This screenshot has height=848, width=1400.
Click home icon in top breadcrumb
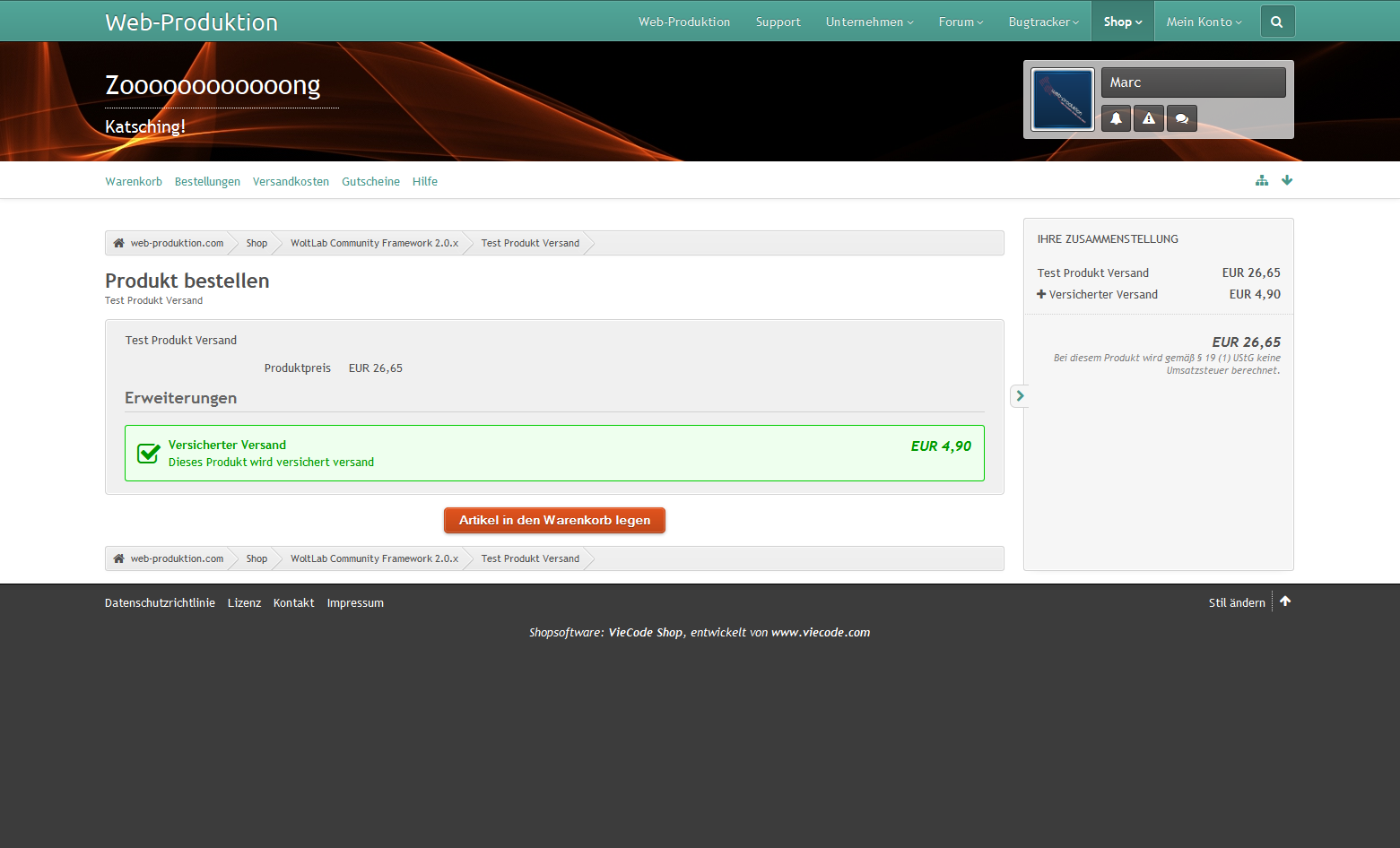(x=118, y=243)
